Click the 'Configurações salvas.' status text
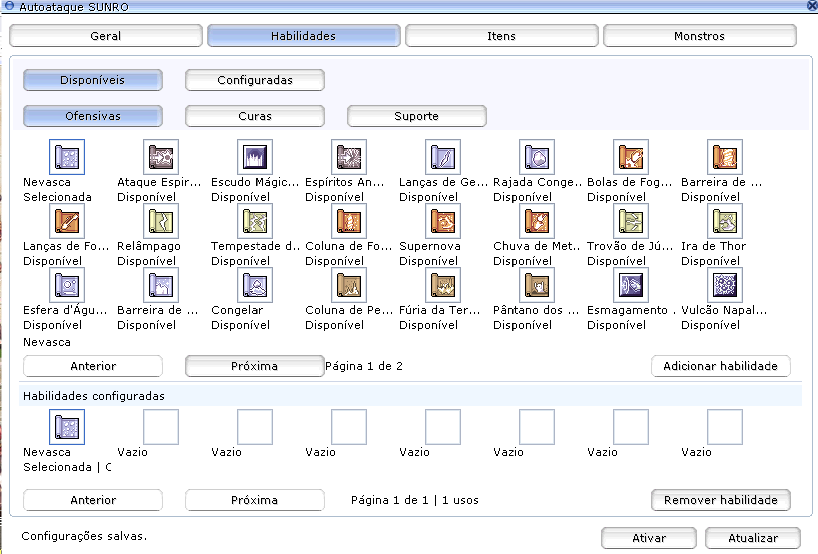Image resolution: width=818 pixels, height=554 pixels. pyautogui.click(x=84, y=536)
